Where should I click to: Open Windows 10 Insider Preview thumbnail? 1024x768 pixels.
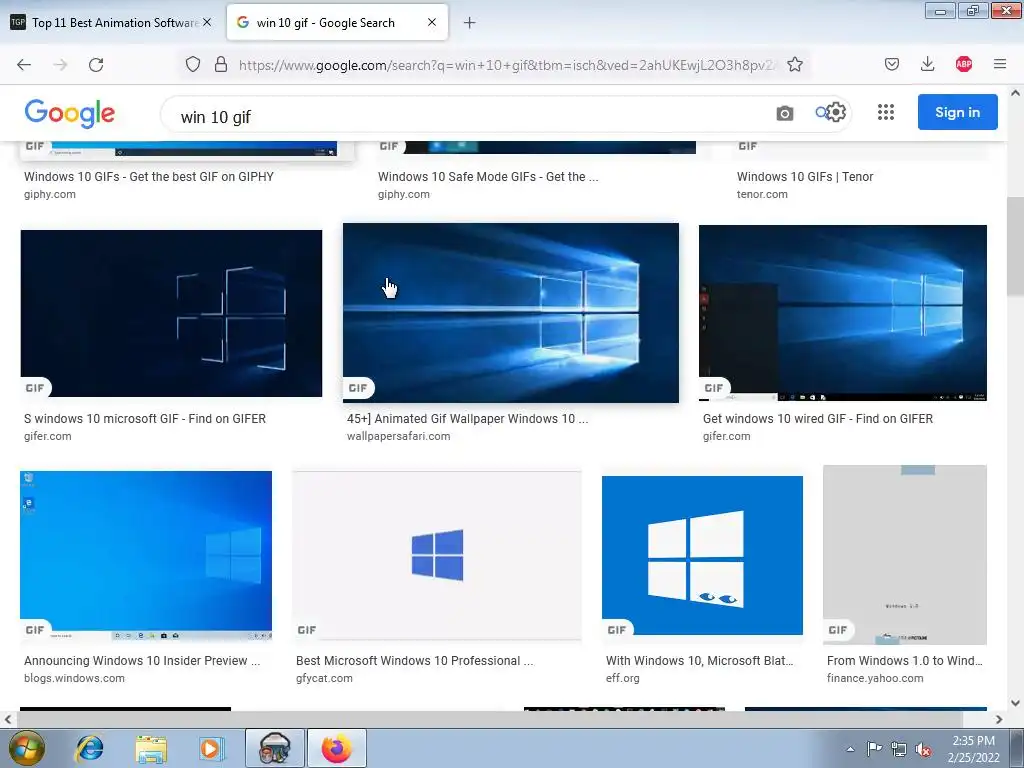click(146, 556)
